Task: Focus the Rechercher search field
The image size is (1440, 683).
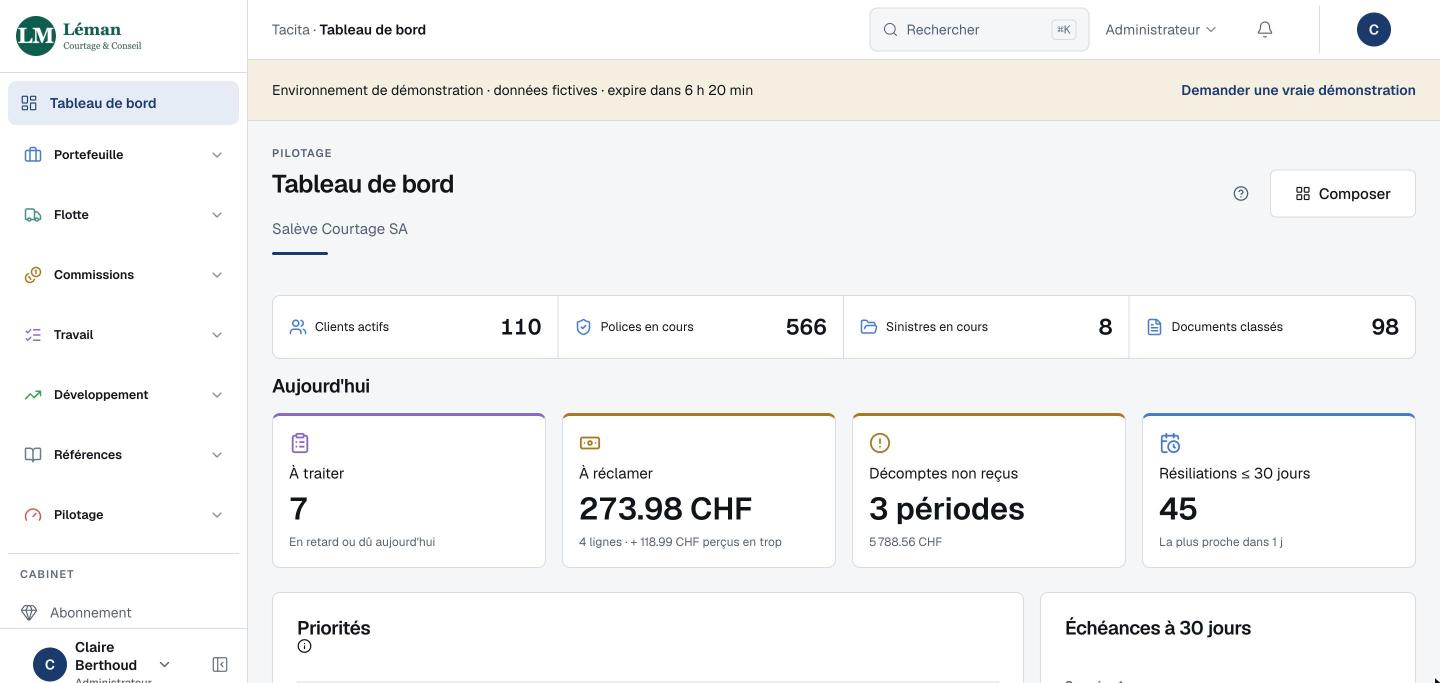Action: (x=979, y=30)
